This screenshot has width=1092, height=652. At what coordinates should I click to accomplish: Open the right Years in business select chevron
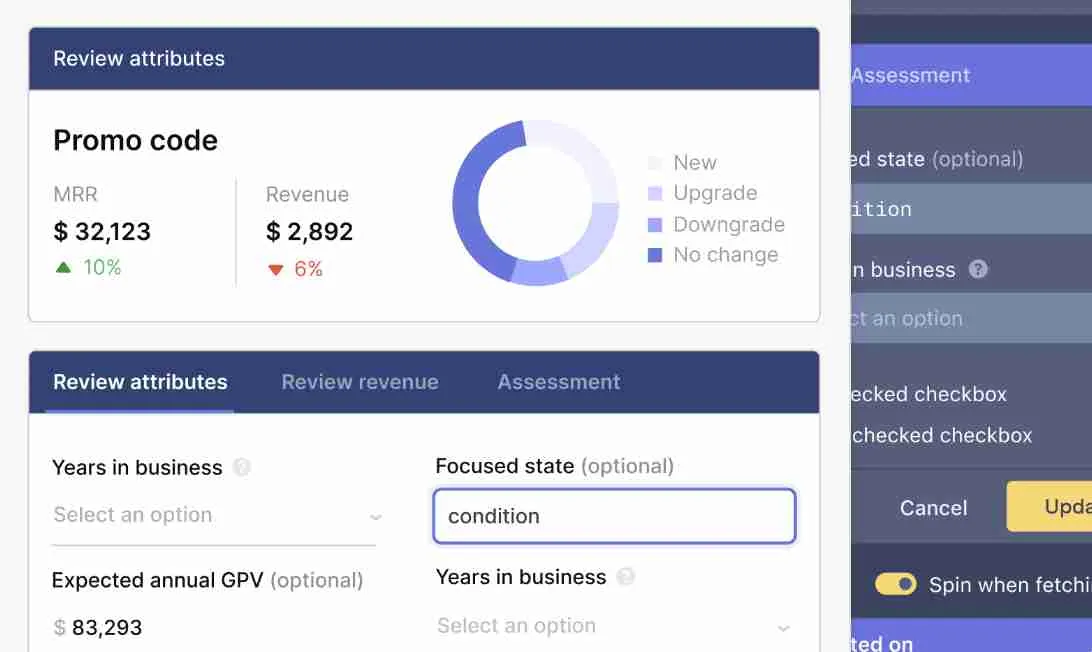783,628
